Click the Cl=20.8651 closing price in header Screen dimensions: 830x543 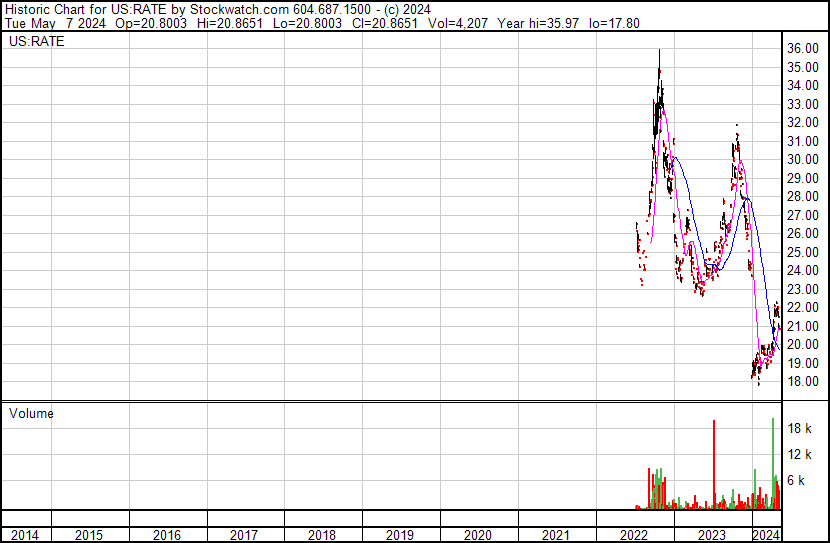(x=384, y=23)
